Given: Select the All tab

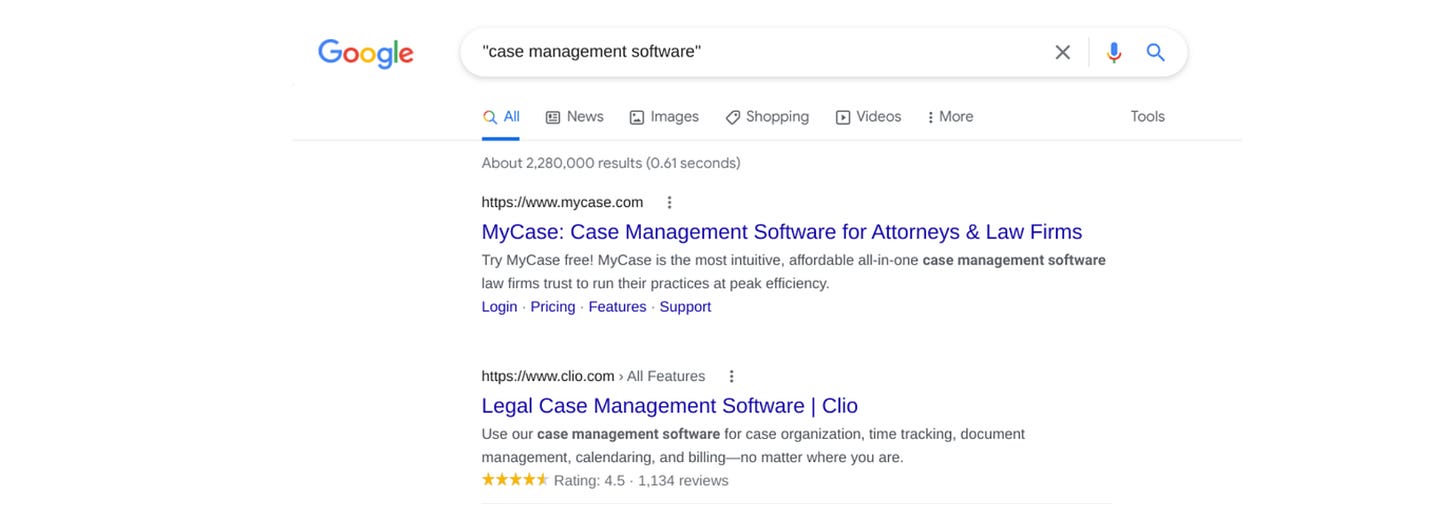Looking at the screenshot, I should click(x=501, y=117).
